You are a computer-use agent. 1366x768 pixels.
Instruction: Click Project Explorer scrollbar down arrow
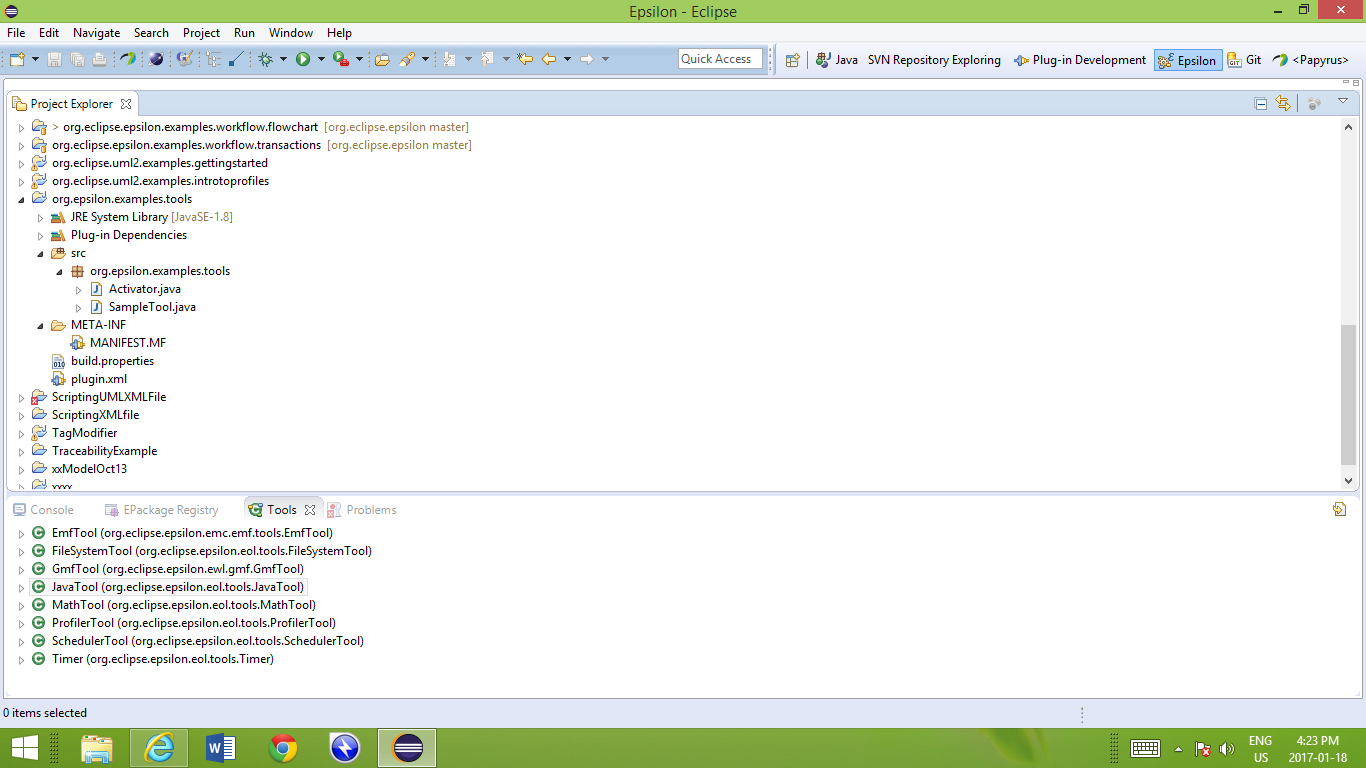[1348, 481]
